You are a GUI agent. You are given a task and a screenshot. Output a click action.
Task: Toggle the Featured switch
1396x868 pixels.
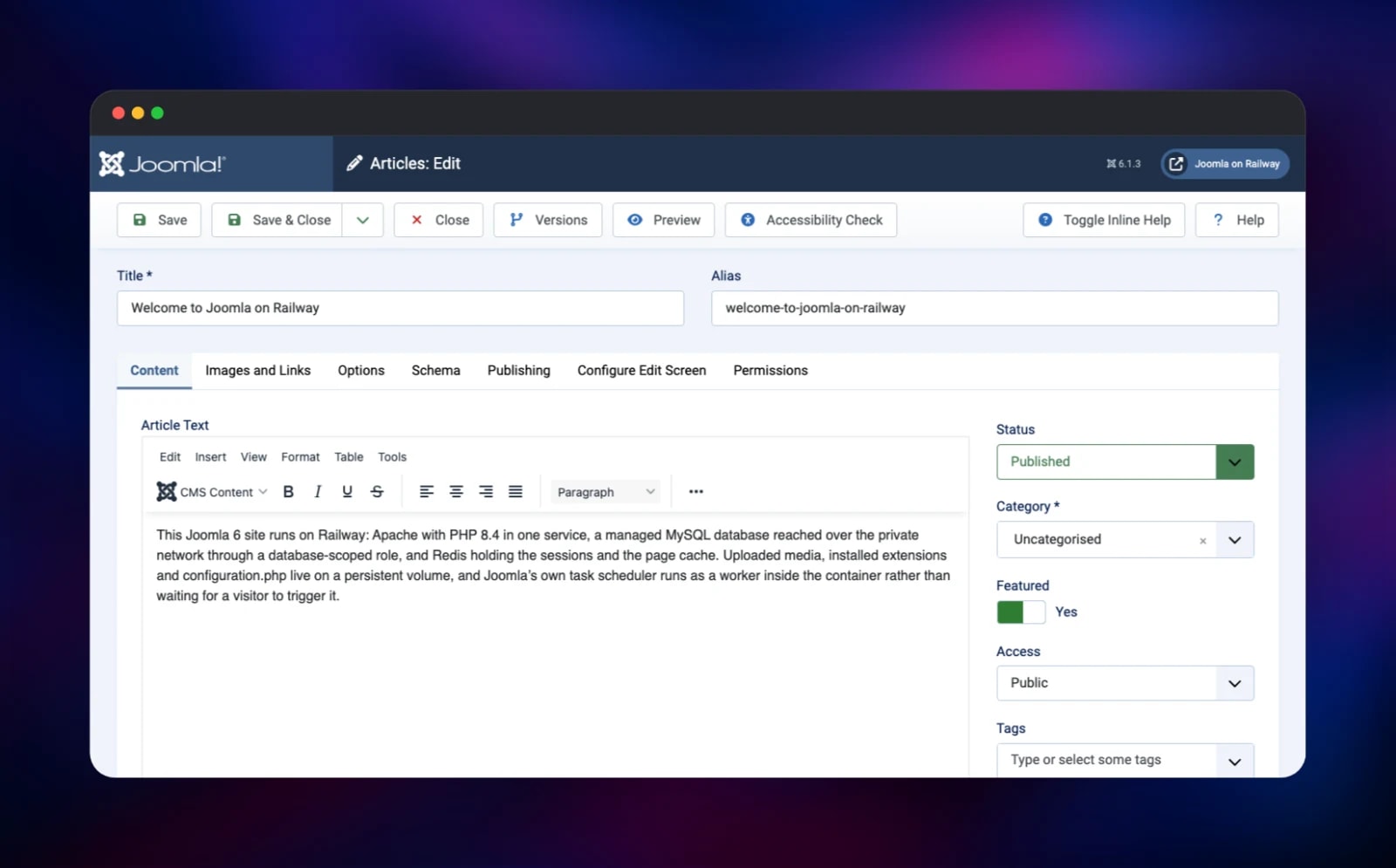tap(1021, 612)
